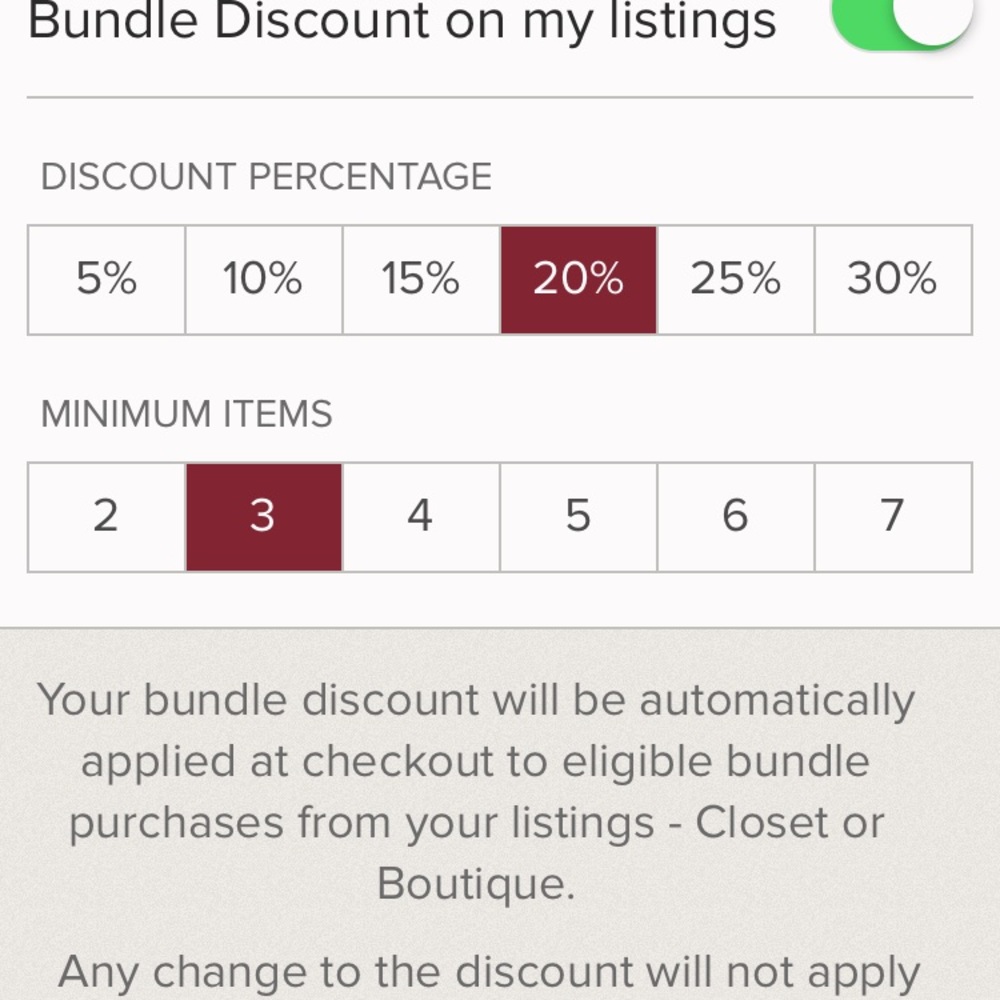This screenshot has width=1000, height=1000.
Task: Set minimum items to 2
Action: [x=106, y=517]
